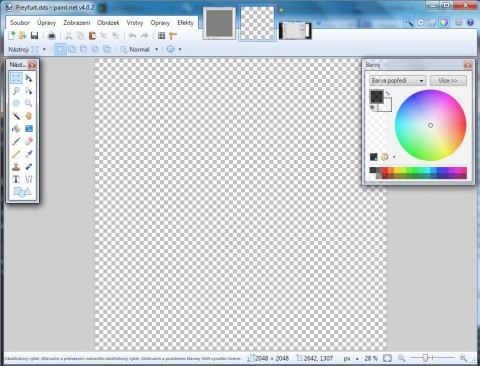Click the Paste clipboard icon
Screen dimensions: 480x366
(x=92, y=35)
